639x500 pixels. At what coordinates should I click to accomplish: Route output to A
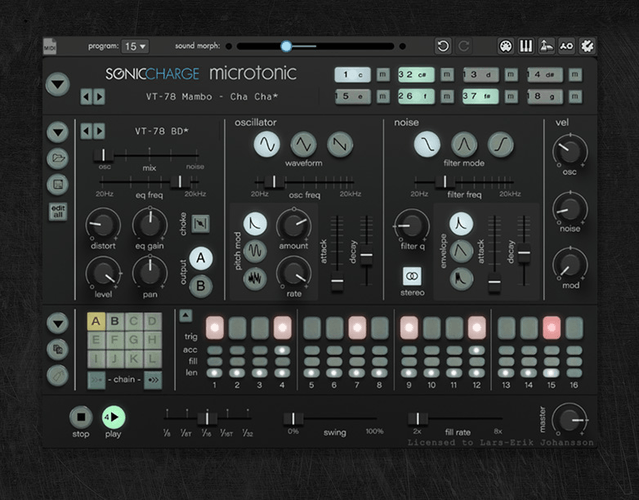(201, 258)
